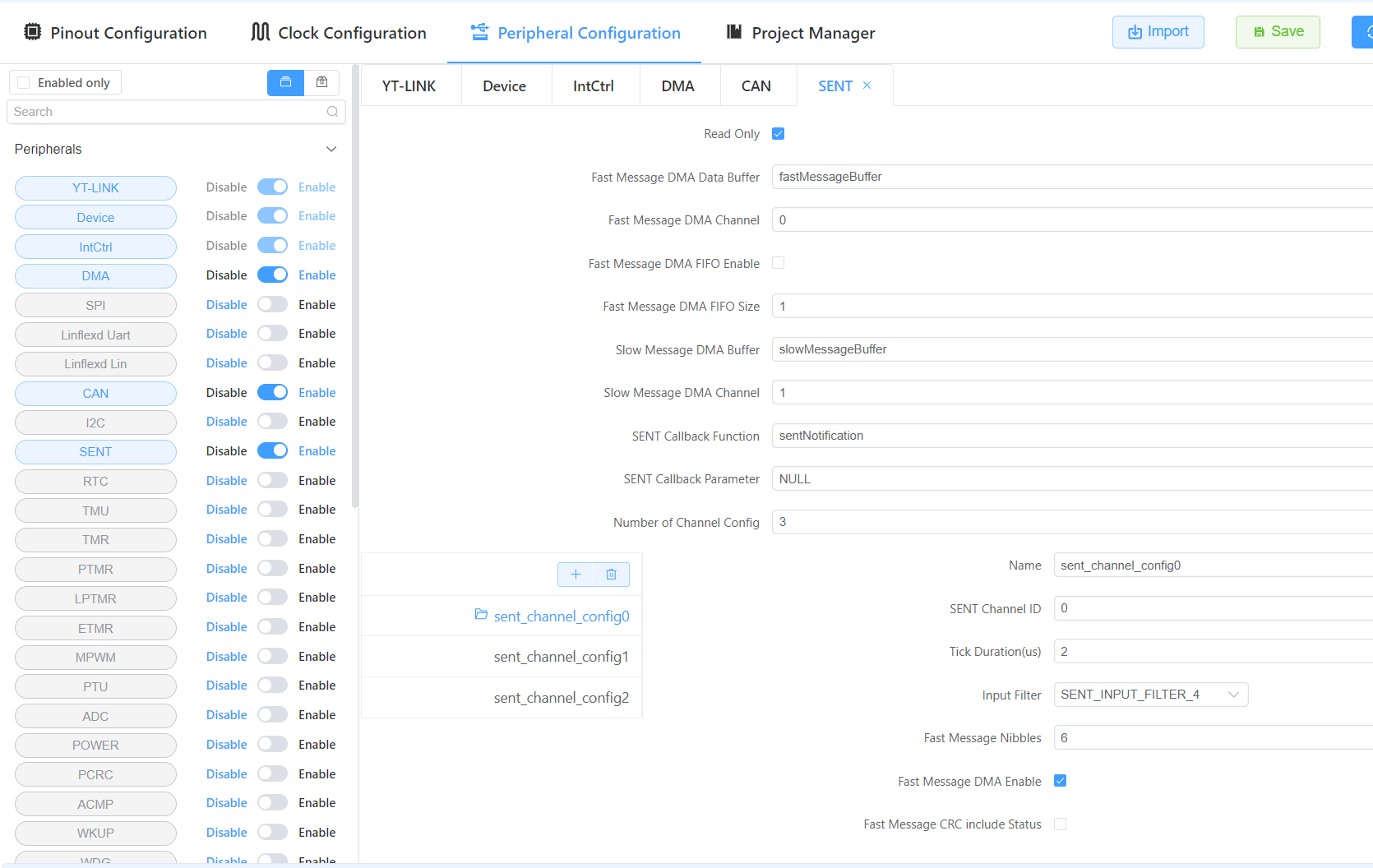
Task: Click the delete channel config trash icon
Action: pos(611,575)
